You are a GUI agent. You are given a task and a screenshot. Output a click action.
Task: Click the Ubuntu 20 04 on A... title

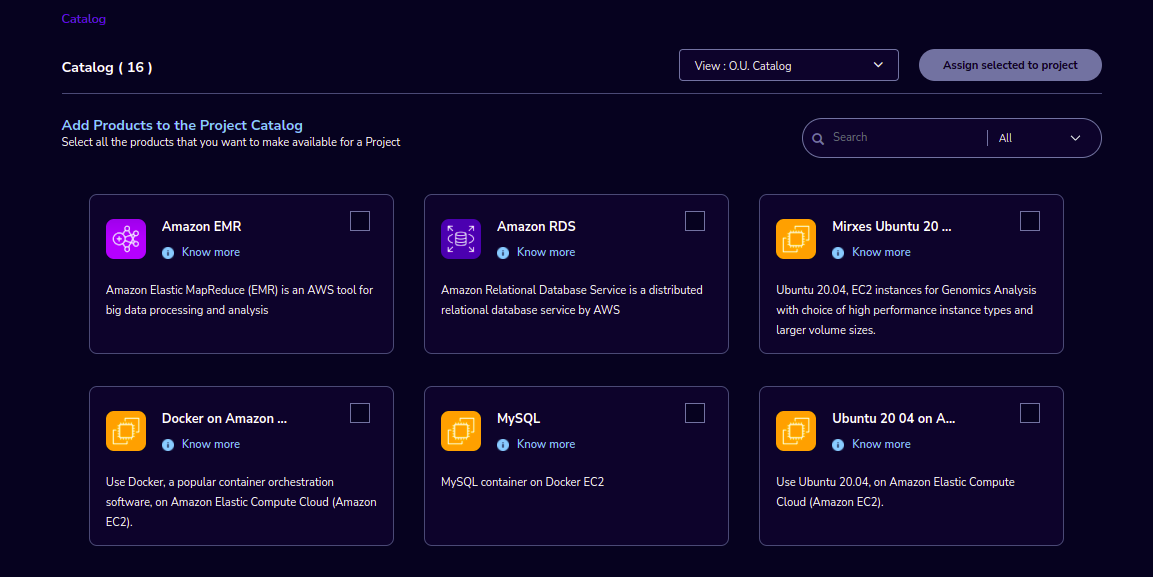[893, 418]
